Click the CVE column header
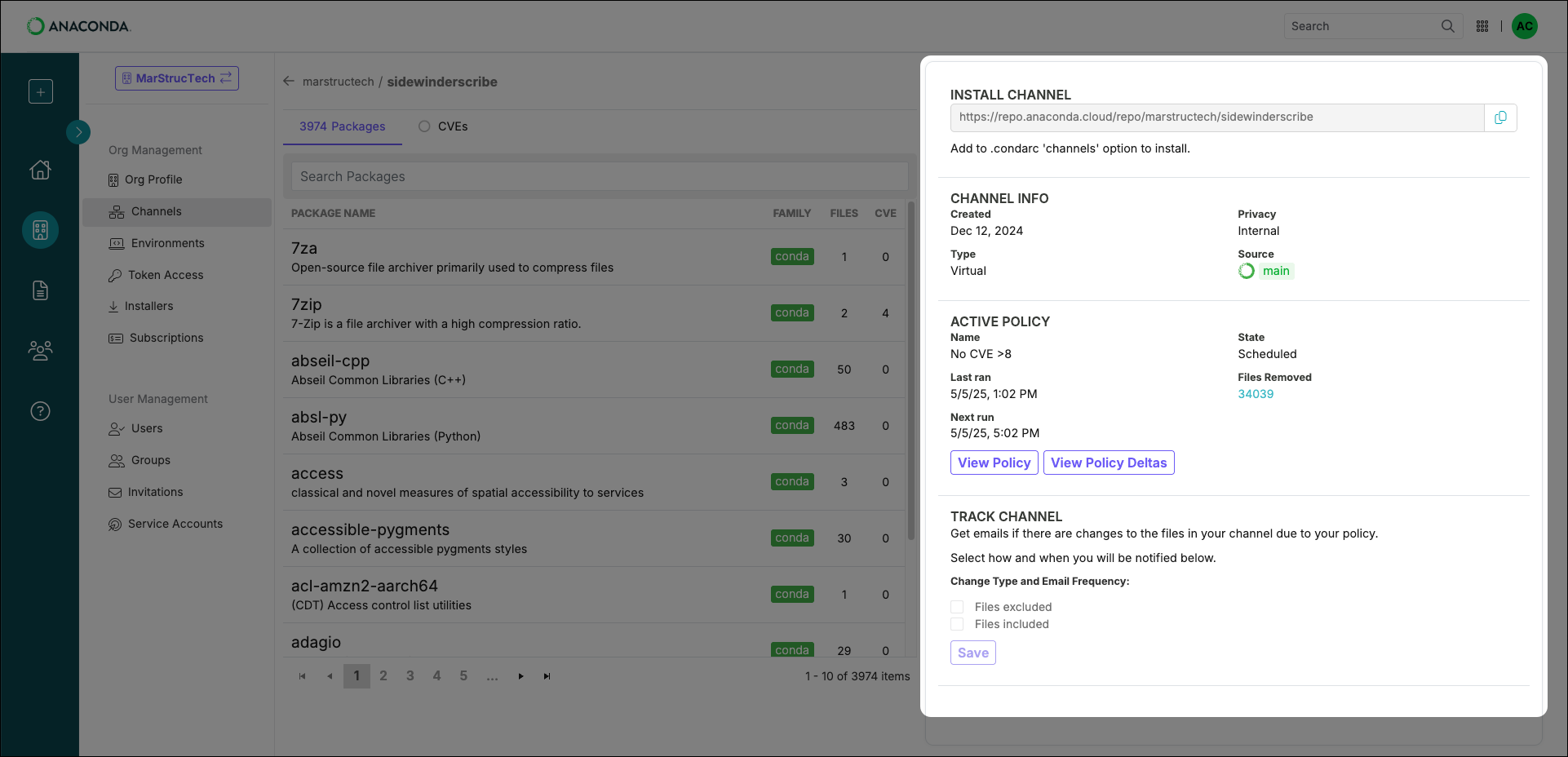The width and height of the screenshot is (1568, 757). coord(885,213)
